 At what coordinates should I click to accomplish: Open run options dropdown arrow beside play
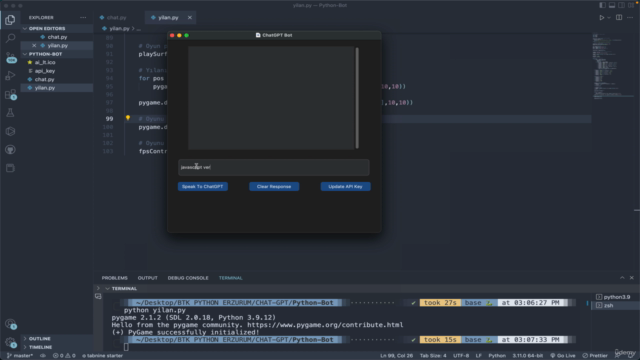click(x=609, y=18)
